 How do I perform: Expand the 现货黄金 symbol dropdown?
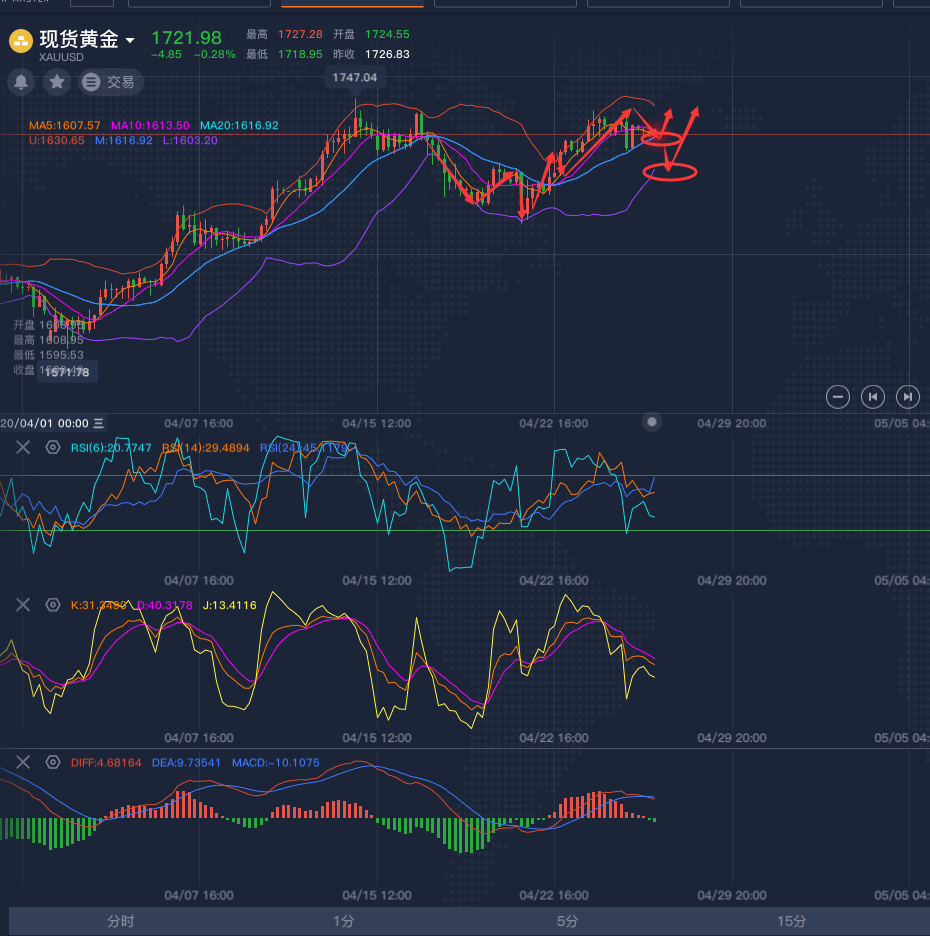130,41
